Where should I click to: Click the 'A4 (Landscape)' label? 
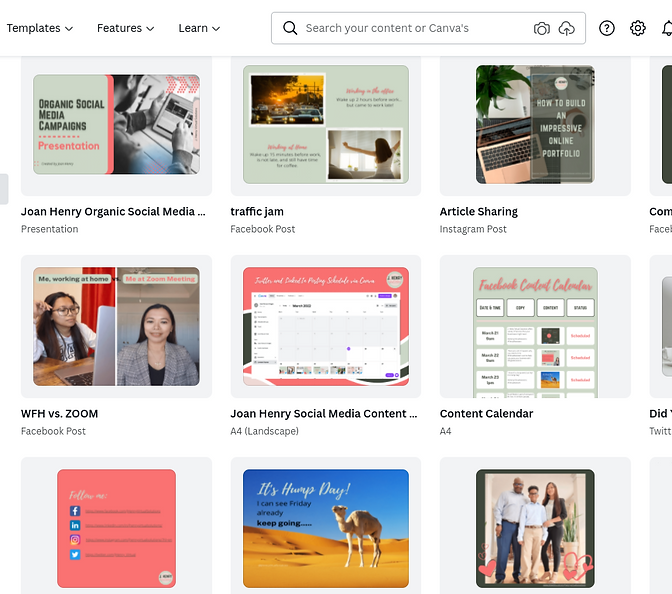coord(264,431)
